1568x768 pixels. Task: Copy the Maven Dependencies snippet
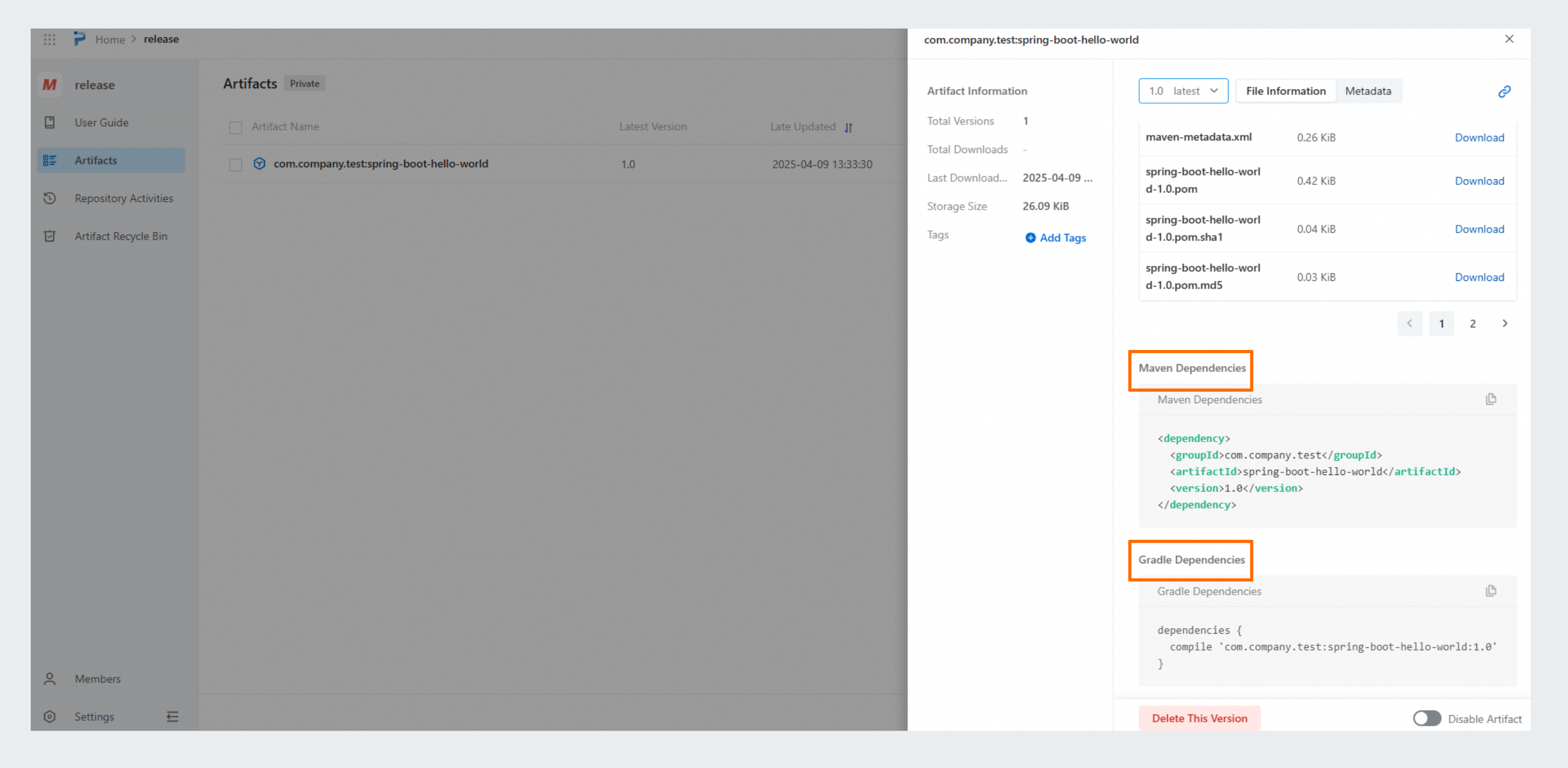[x=1491, y=399]
